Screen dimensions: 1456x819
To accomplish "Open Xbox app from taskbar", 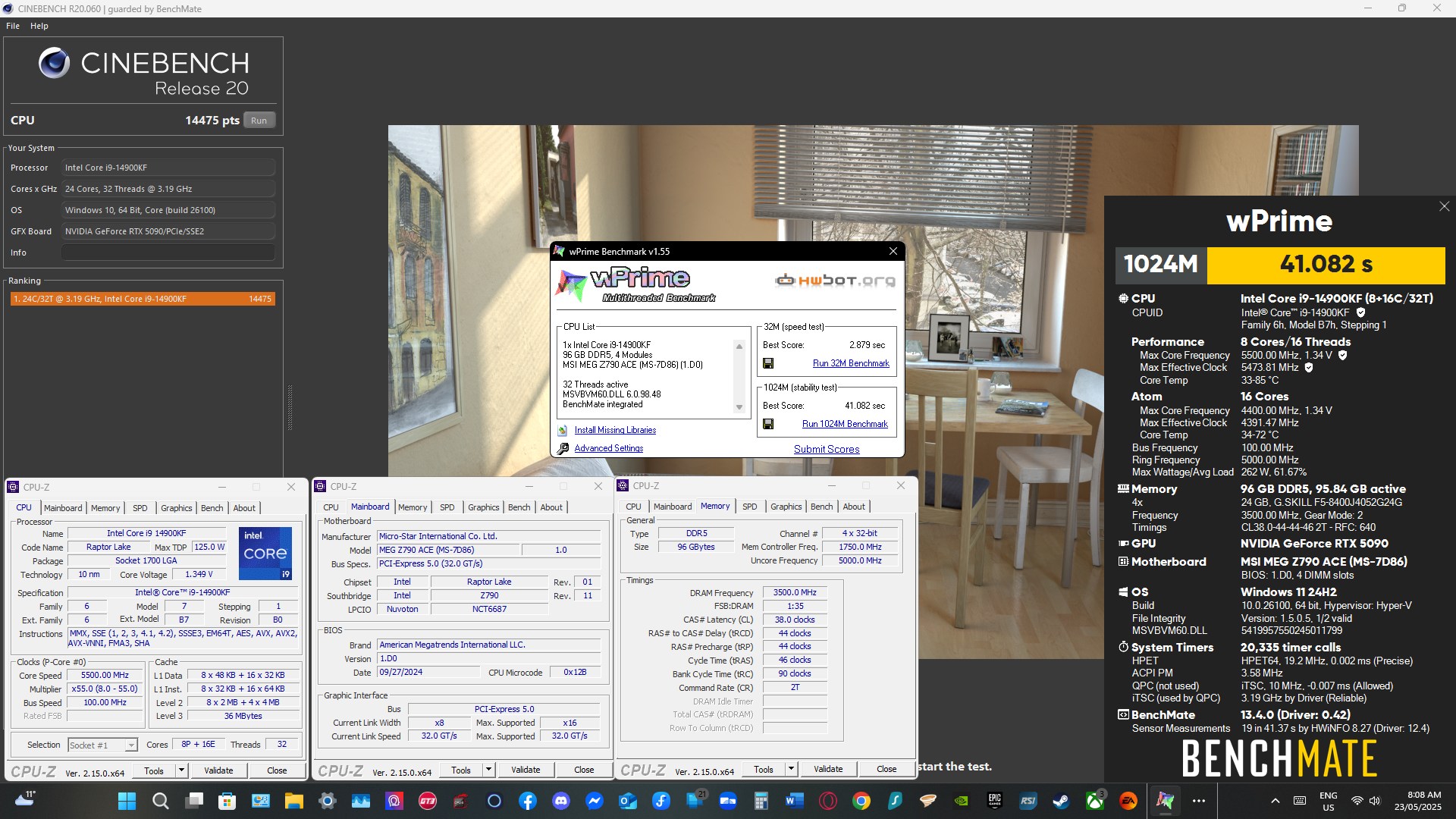I will pos(1095,801).
